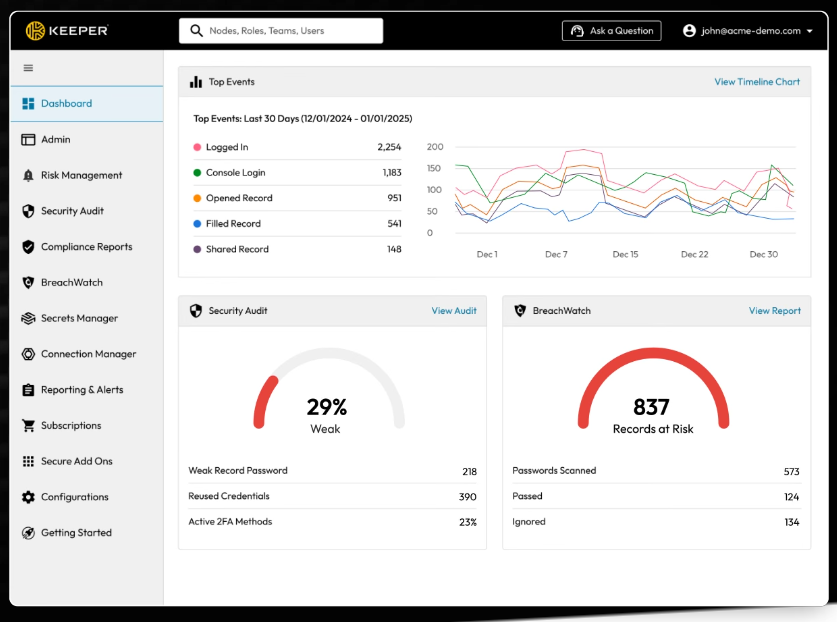
Task: Click john@acme-demo.com account name
Action: click(751, 31)
